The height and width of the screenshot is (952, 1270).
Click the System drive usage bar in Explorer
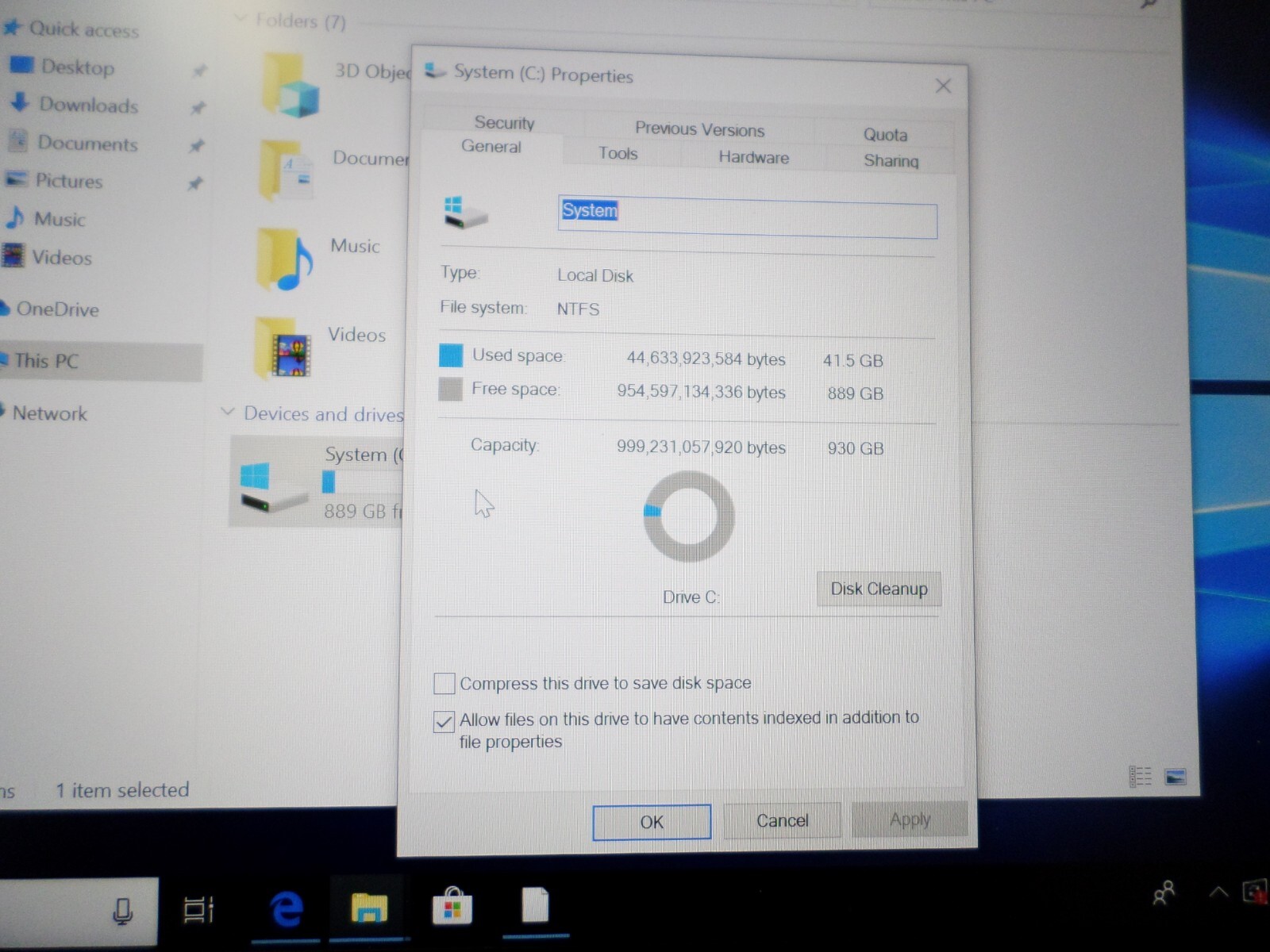[x=364, y=482]
